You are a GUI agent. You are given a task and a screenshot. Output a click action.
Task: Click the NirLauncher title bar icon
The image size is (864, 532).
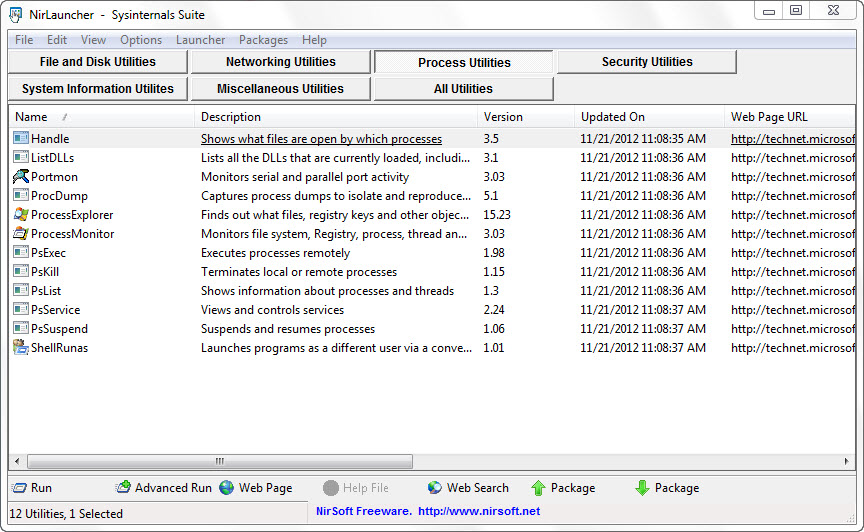[x=16, y=15]
